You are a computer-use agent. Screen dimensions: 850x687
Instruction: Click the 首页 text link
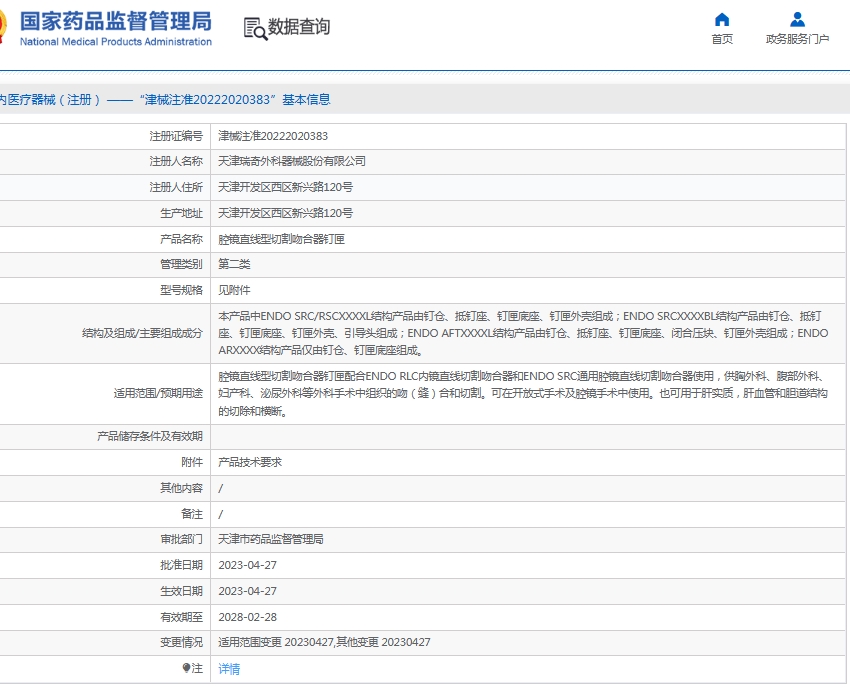click(x=722, y=39)
